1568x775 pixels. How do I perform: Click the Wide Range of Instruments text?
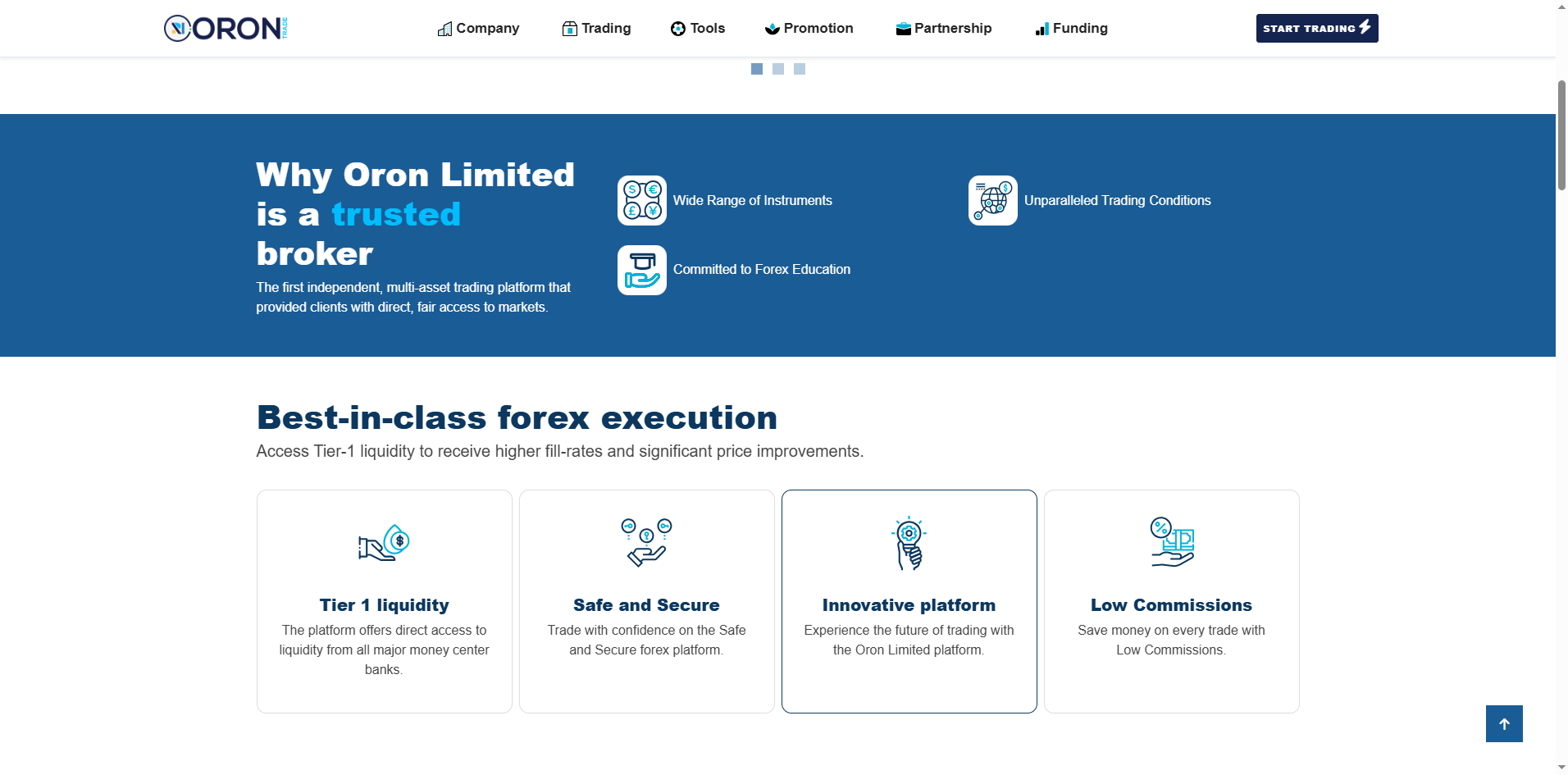click(753, 200)
